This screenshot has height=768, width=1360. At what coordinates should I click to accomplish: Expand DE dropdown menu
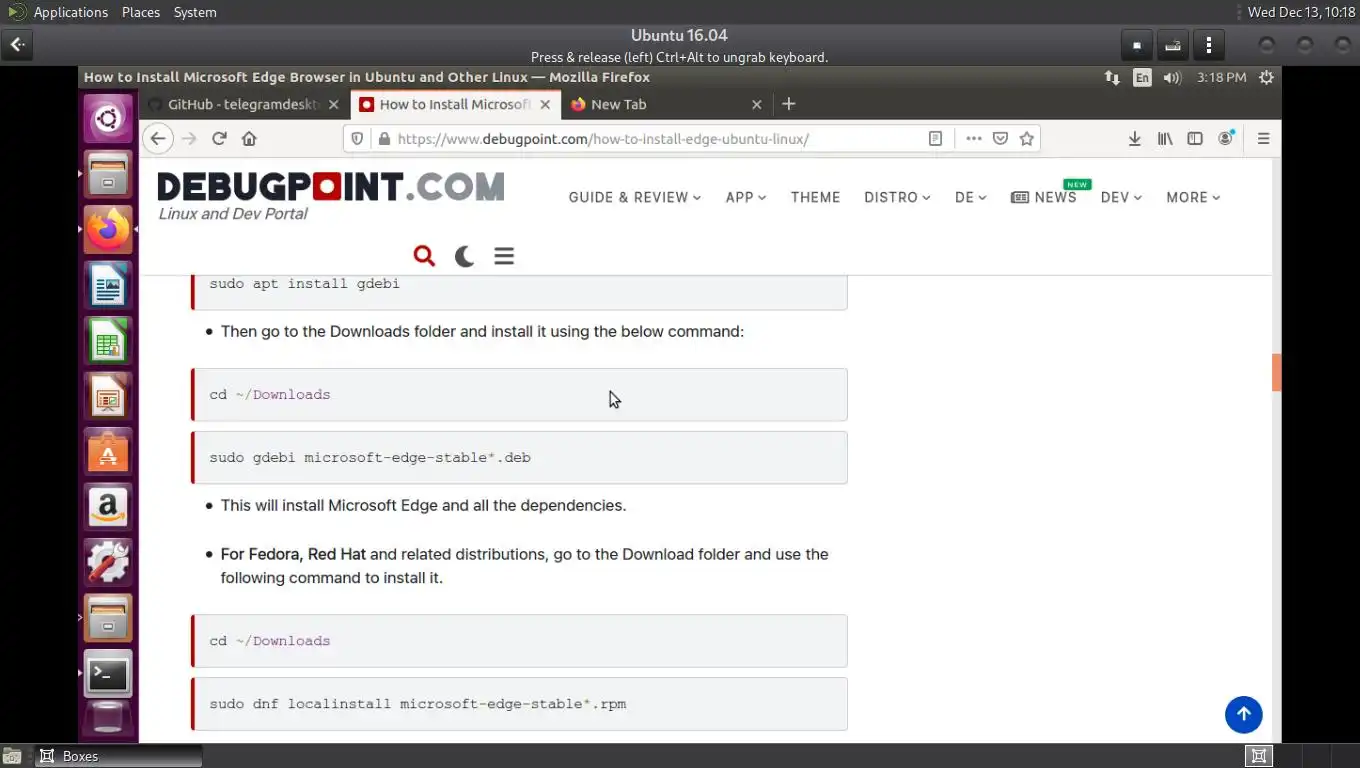[970, 197]
